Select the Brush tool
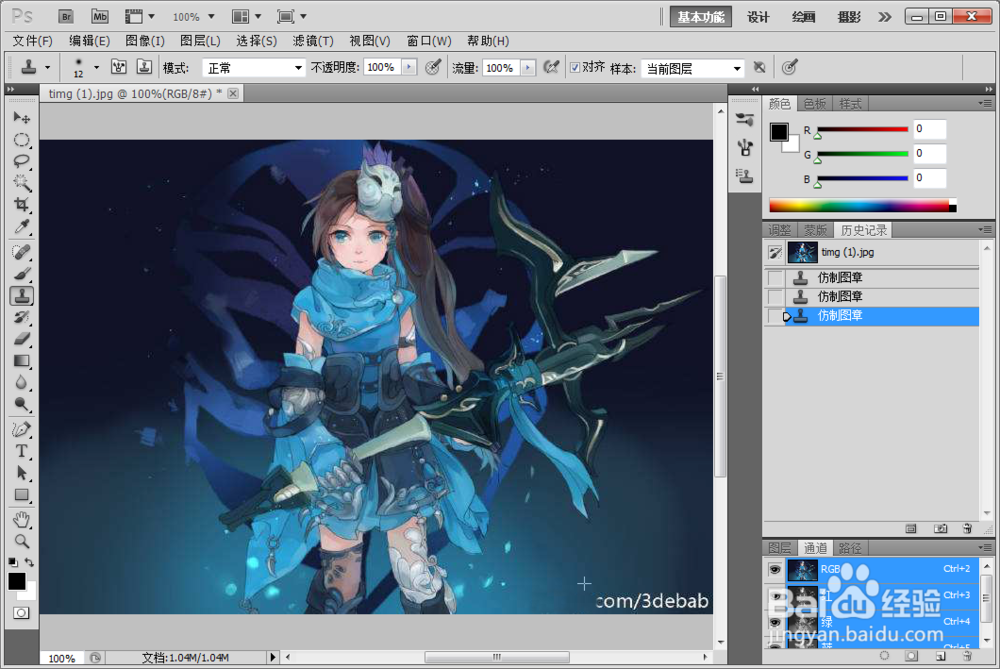The width and height of the screenshot is (1000, 669). point(22,274)
